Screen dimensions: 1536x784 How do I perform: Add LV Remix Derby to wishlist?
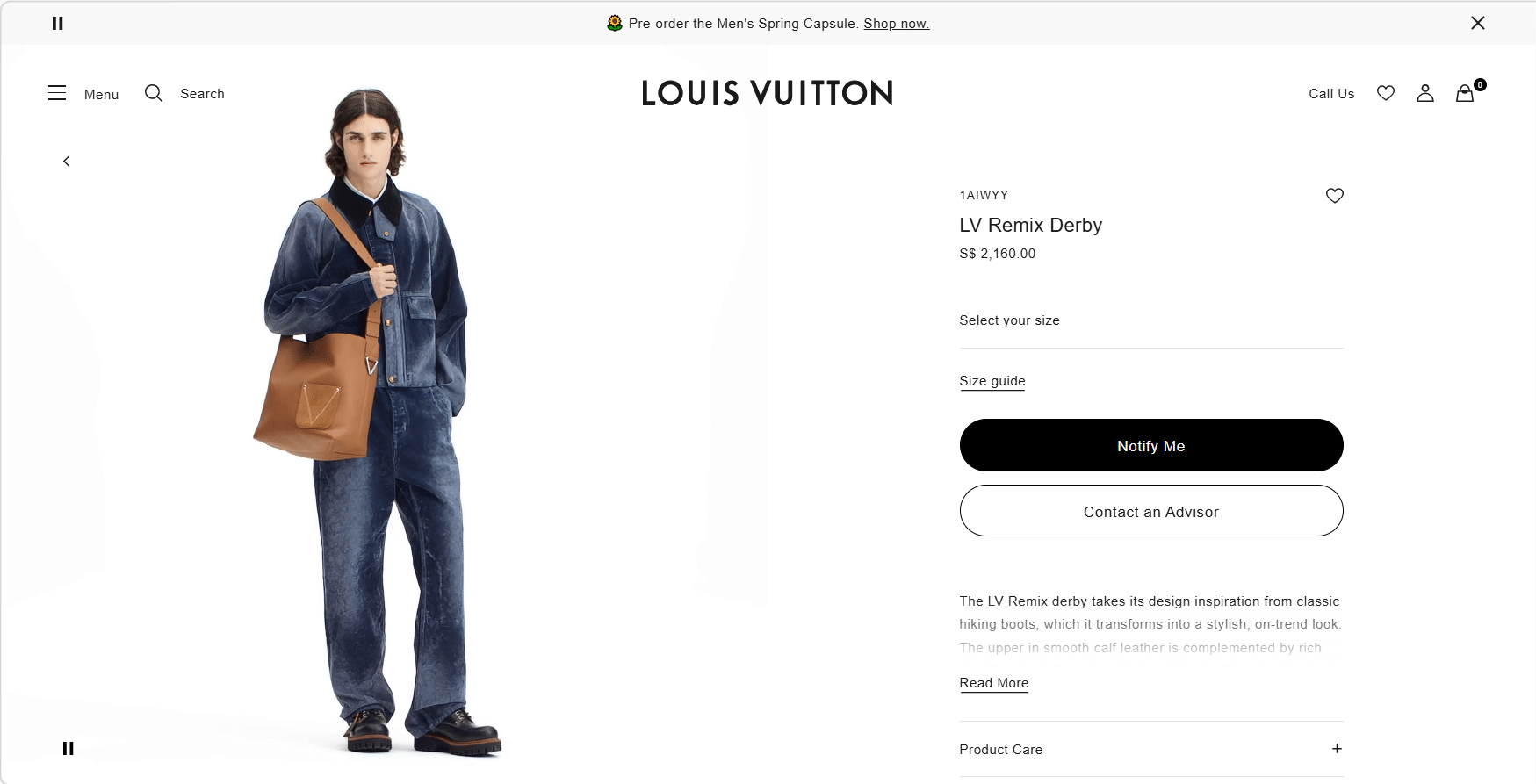[x=1334, y=196]
